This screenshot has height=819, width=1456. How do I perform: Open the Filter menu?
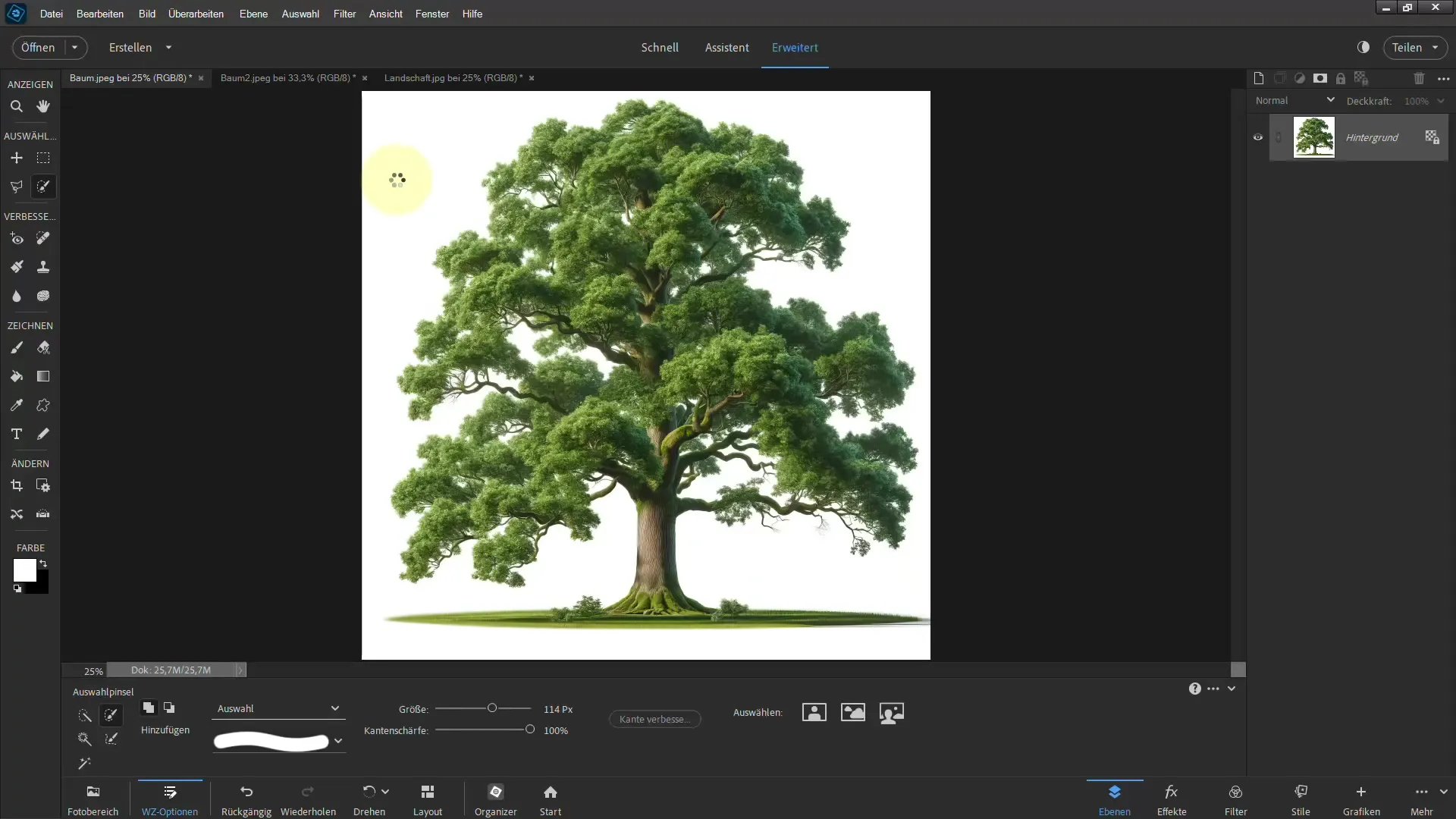[x=344, y=14]
